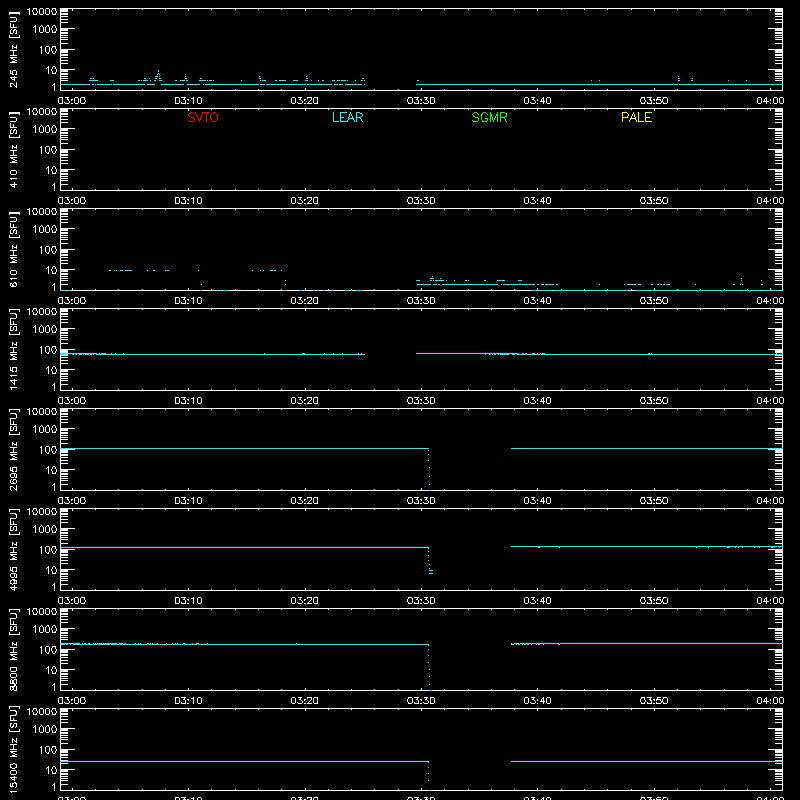Click the 03:30 tick under 1415 MHz panel

(x=421, y=401)
